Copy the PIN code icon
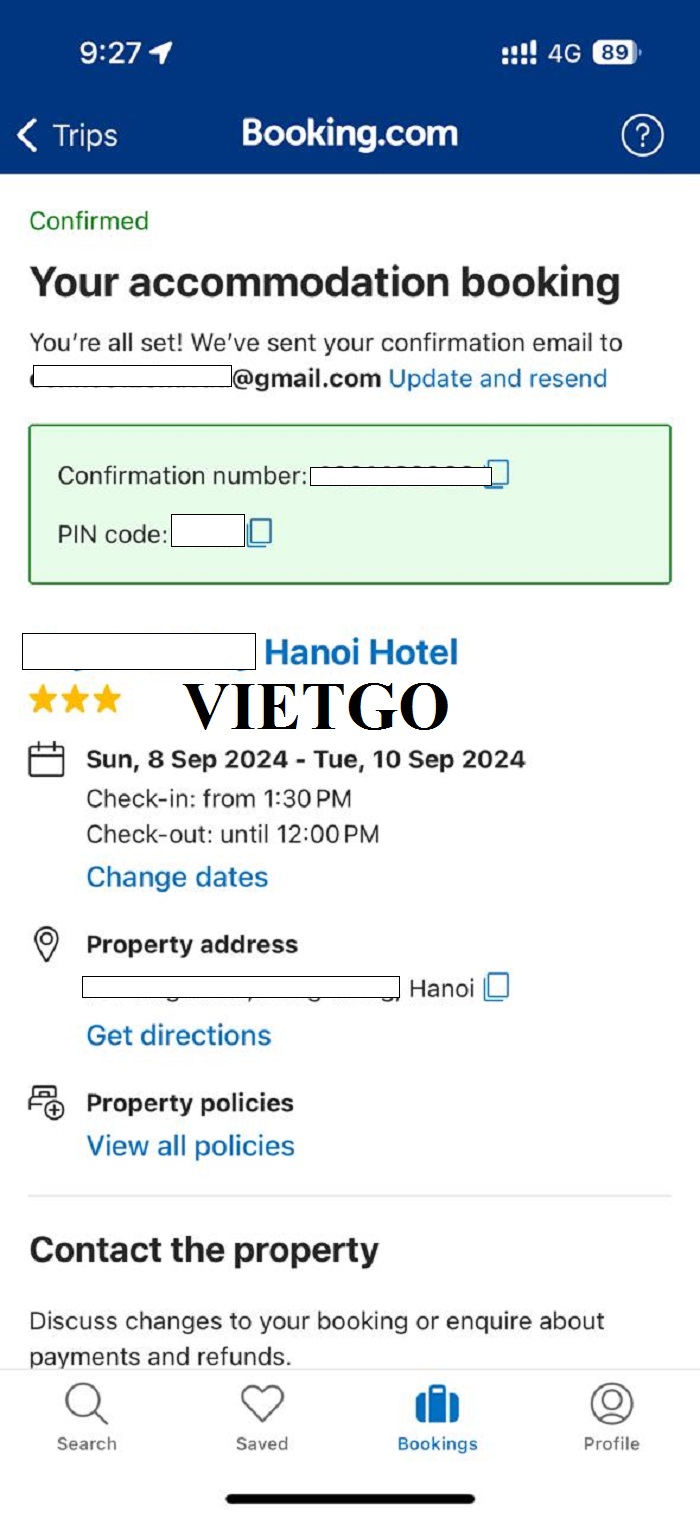This screenshot has height=1518, width=700. pos(259,532)
